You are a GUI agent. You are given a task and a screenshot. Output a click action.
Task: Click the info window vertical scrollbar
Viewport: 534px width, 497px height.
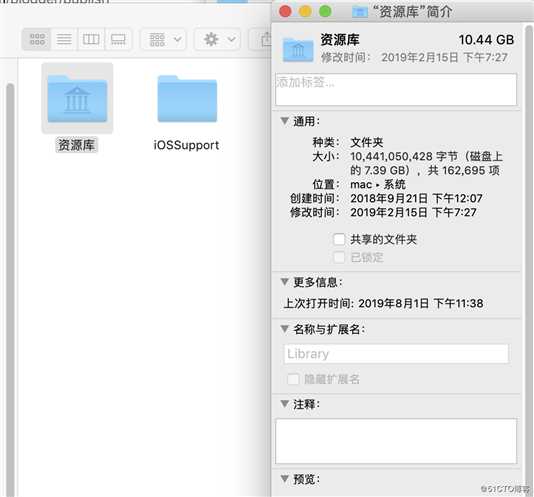pyautogui.click(x=529, y=259)
